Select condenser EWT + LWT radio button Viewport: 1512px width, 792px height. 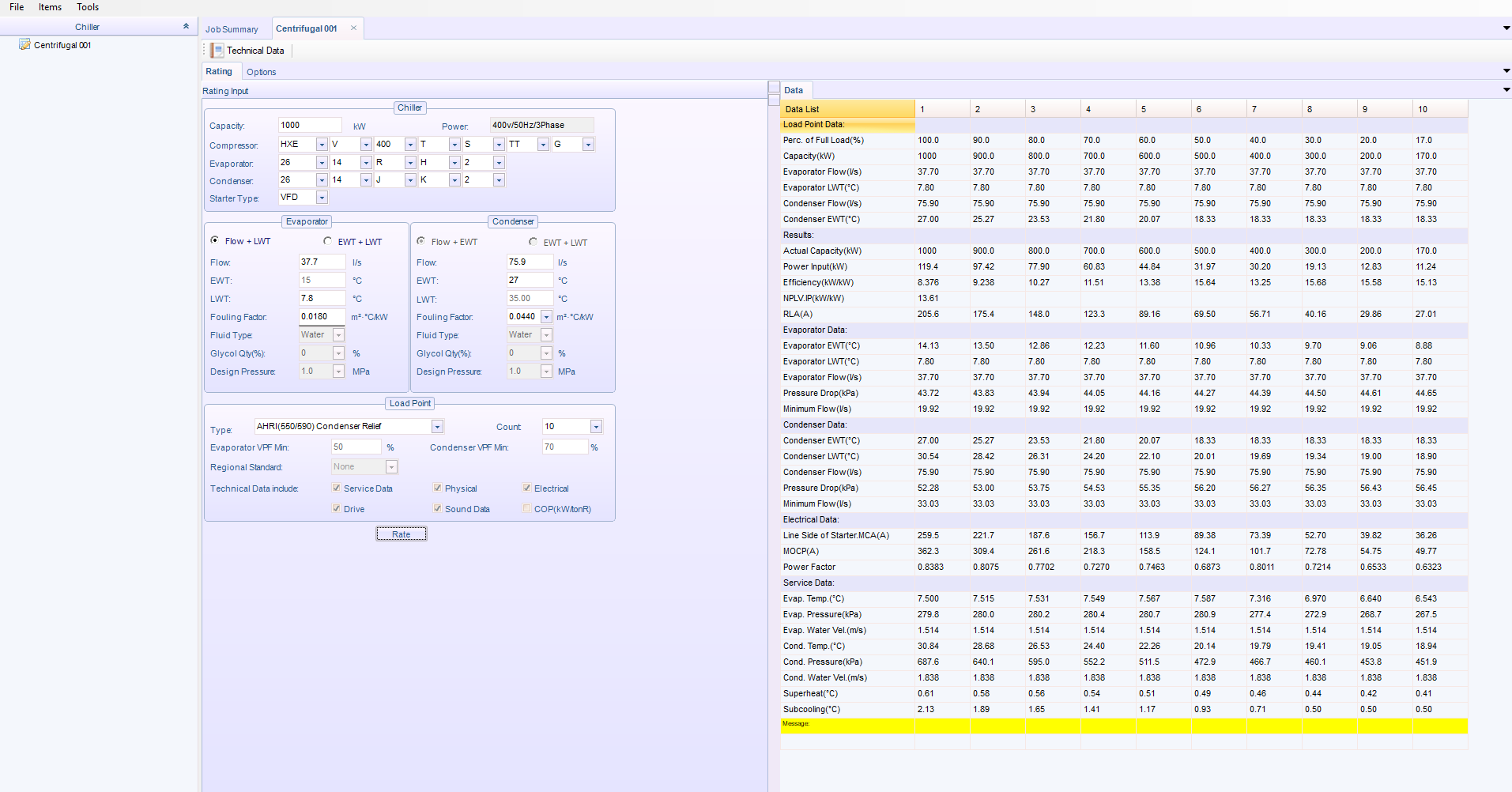pyautogui.click(x=534, y=242)
